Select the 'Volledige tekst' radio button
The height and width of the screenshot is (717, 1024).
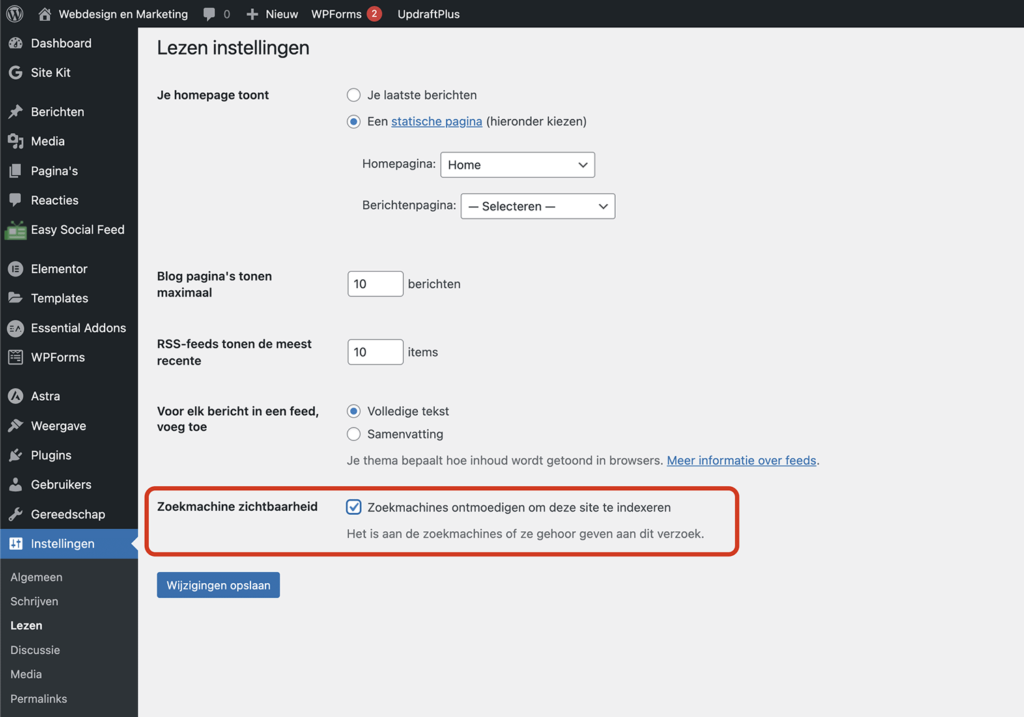pyautogui.click(x=354, y=411)
